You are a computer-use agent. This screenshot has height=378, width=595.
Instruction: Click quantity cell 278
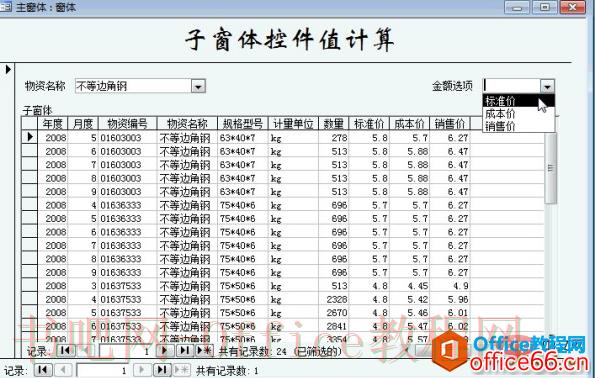tap(334, 137)
